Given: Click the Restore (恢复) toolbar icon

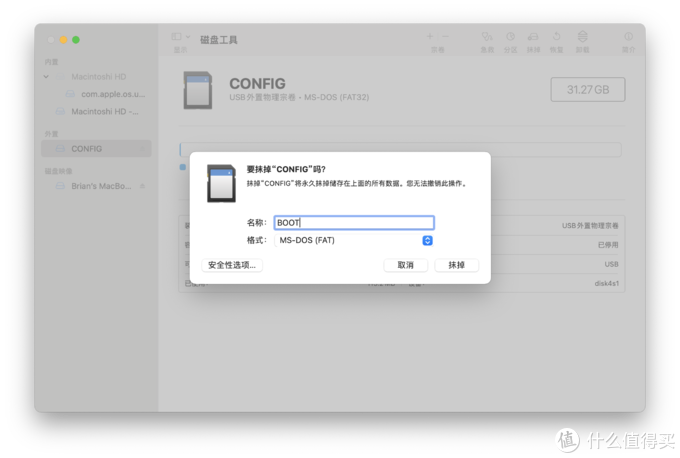Looking at the screenshot, I should (556, 36).
